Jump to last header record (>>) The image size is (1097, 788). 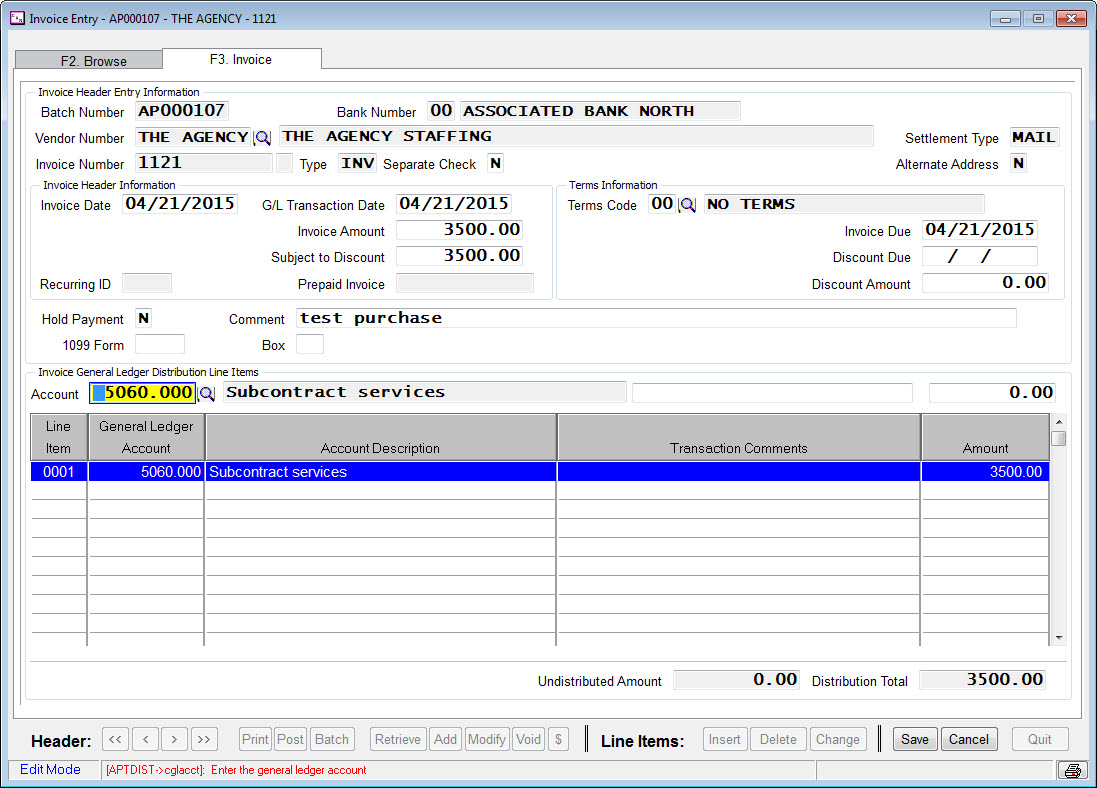click(205, 740)
